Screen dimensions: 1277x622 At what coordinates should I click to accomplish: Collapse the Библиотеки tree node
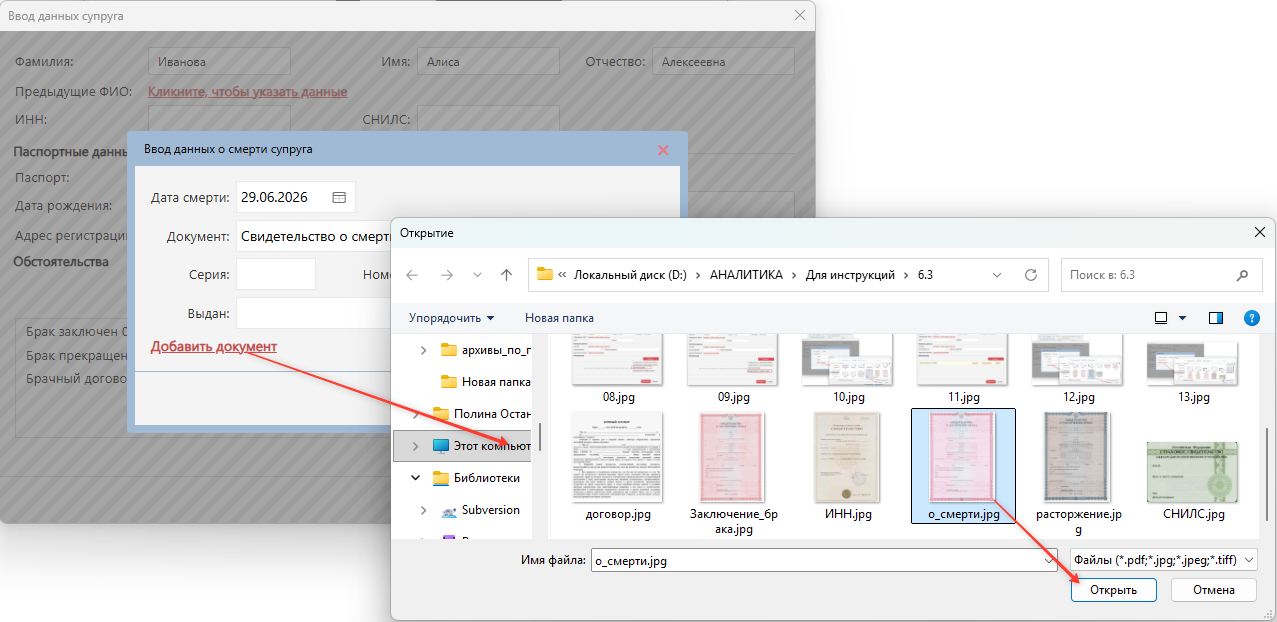tap(415, 478)
